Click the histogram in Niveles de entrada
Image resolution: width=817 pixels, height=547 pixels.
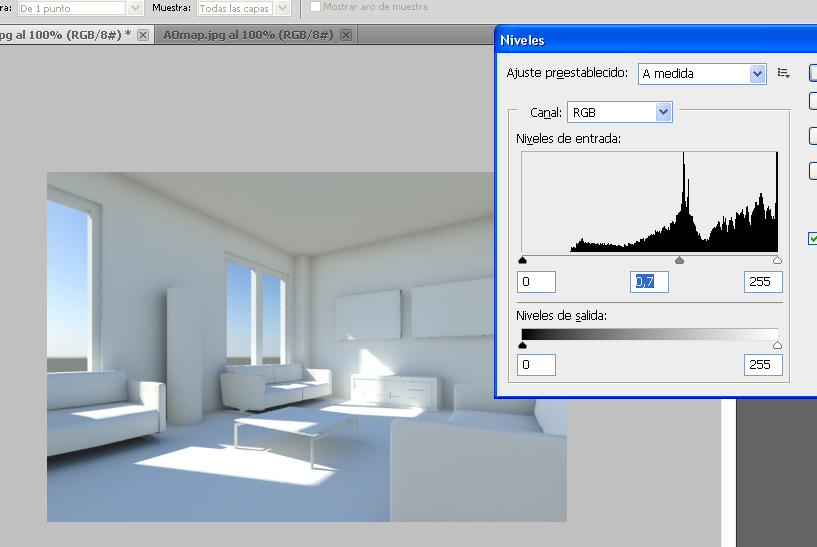coord(650,202)
